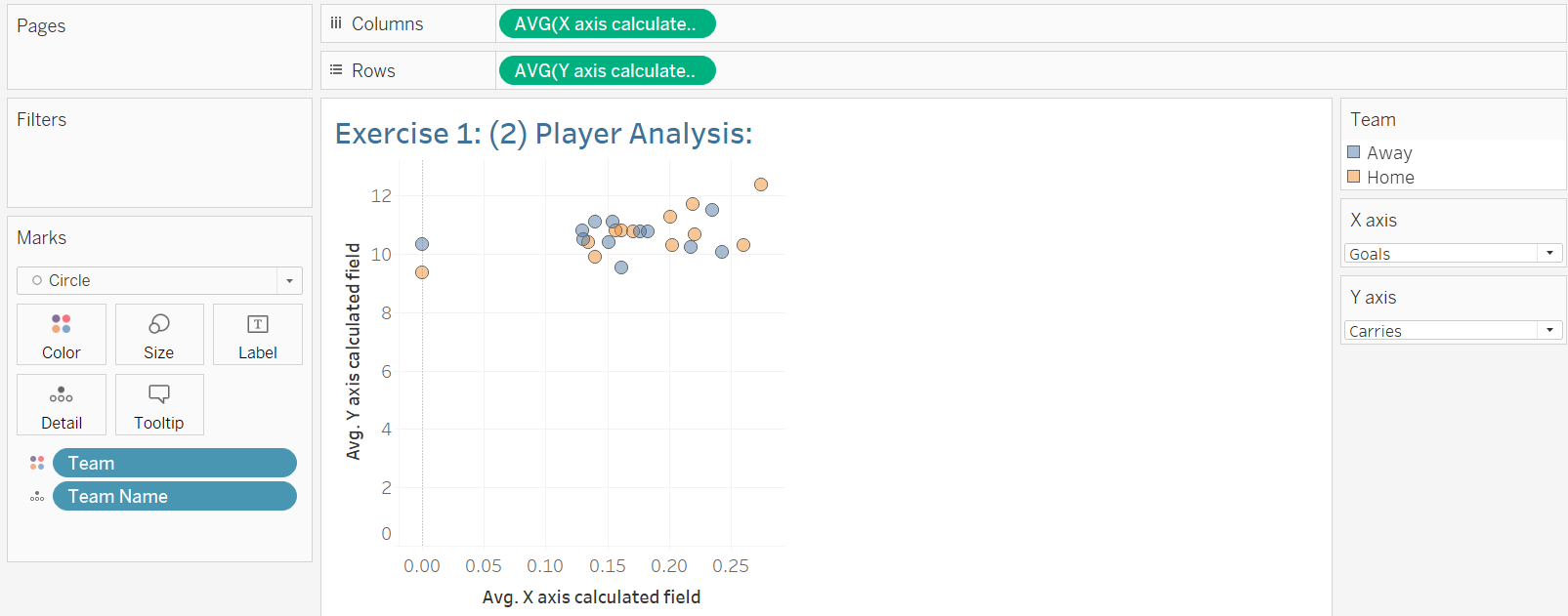Click the Exercise 1 Player Analysis title
The image size is (1568, 616).
tap(543, 134)
